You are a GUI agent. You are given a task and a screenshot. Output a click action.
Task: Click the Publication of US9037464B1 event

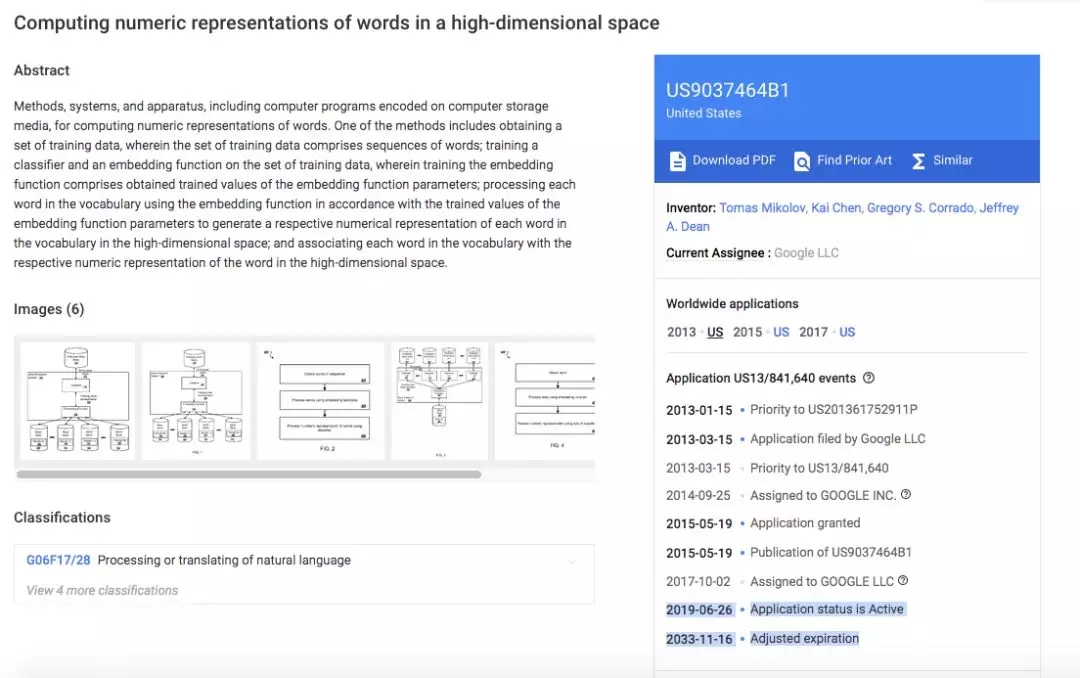coord(831,552)
